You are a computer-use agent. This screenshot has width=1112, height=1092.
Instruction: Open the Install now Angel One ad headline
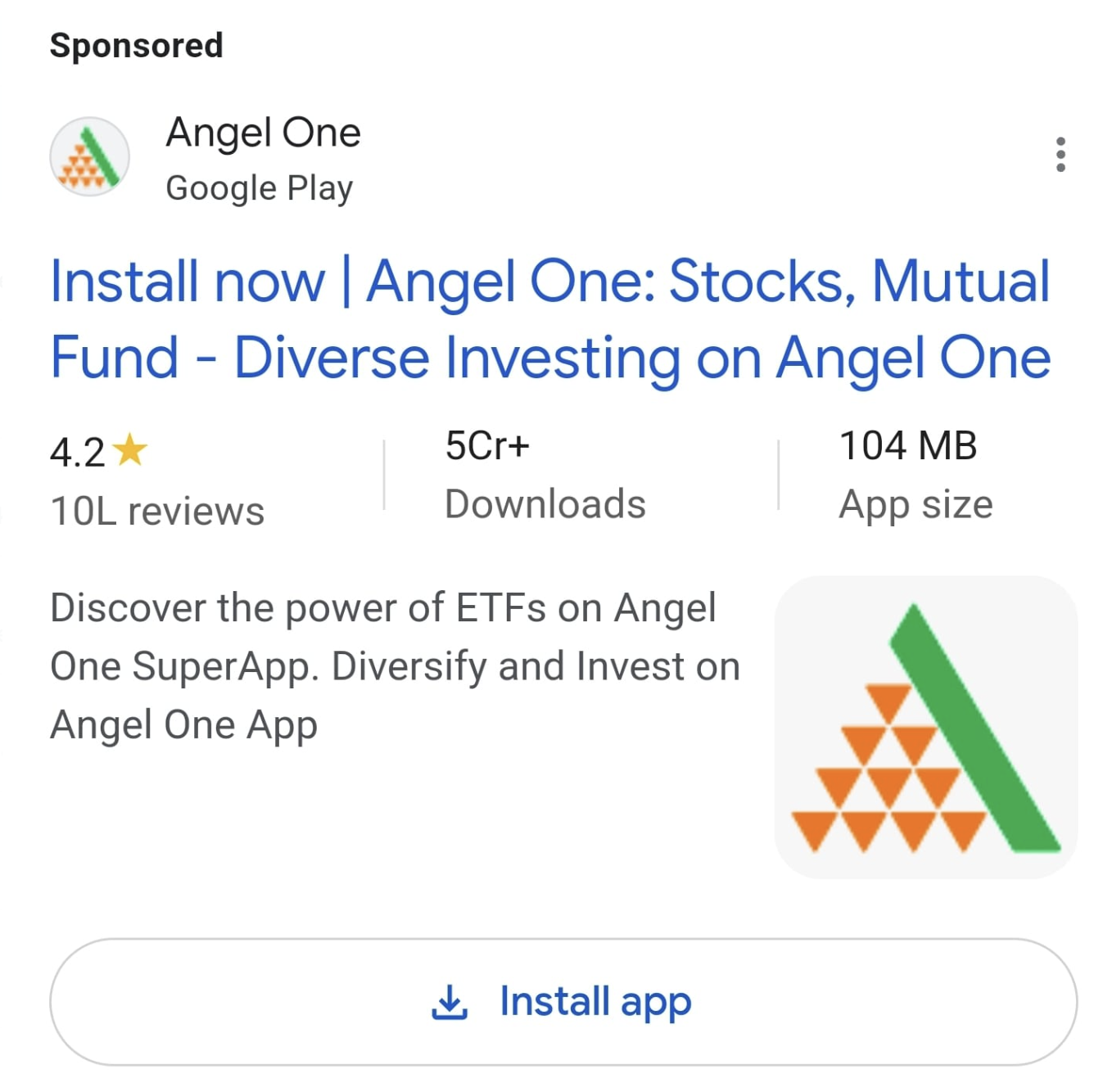coord(549,319)
